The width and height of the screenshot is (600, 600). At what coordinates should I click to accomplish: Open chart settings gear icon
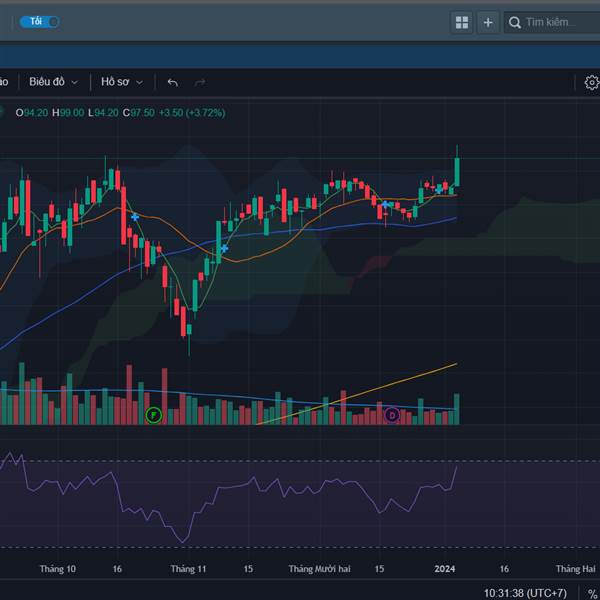coord(592,82)
